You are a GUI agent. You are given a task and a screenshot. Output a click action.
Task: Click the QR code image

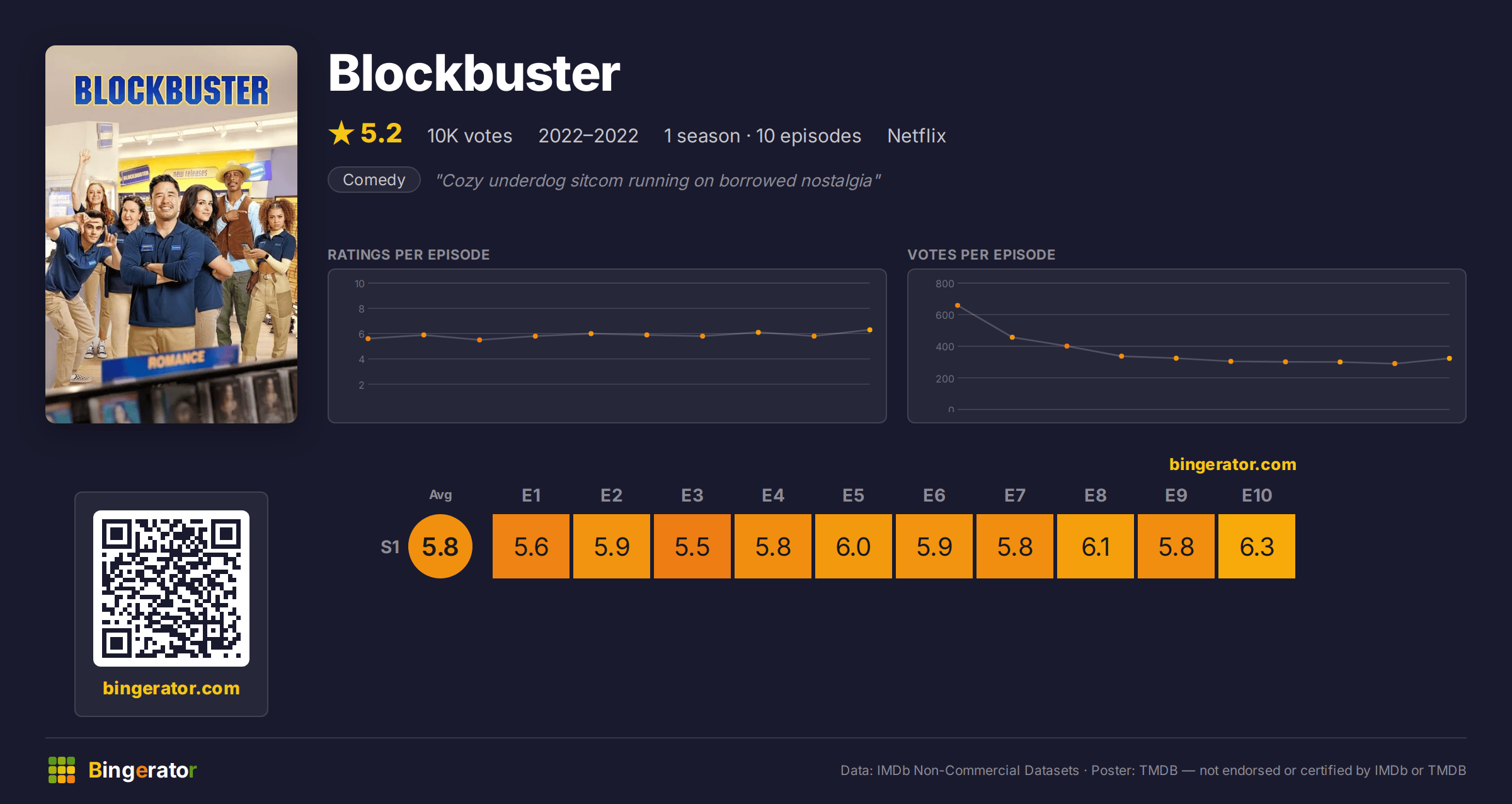point(171,588)
